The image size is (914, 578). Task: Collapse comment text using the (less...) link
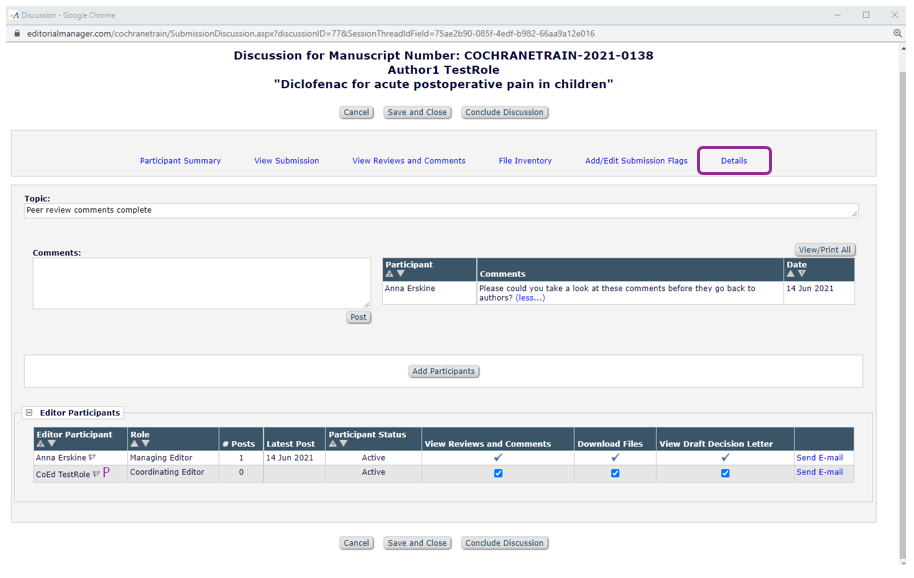click(x=530, y=298)
